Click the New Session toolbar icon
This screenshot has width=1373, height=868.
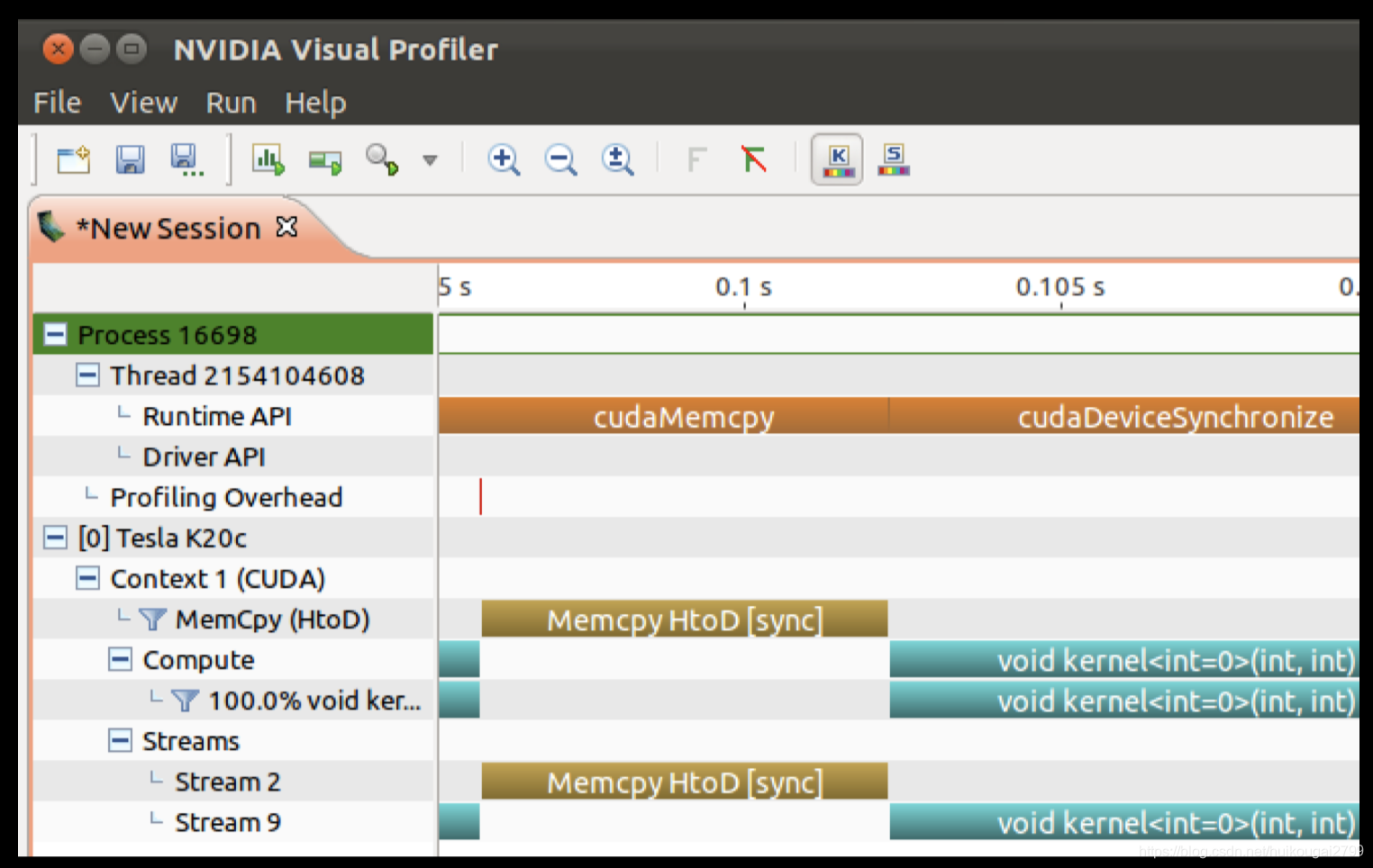[73, 160]
